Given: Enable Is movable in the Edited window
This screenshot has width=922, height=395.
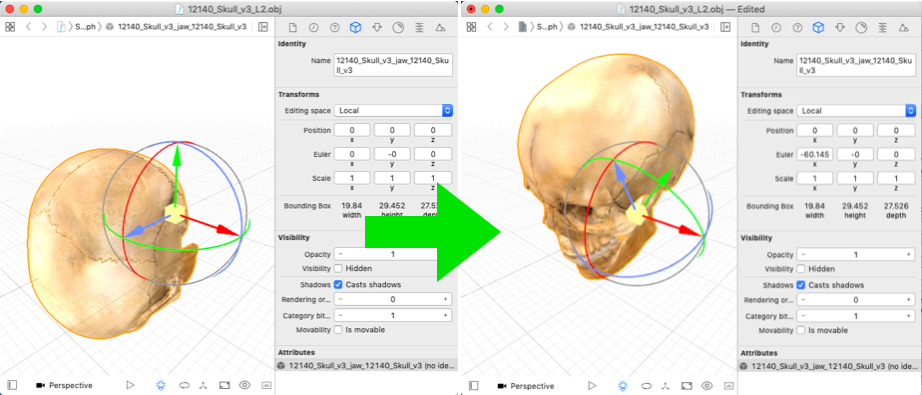Looking at the screenshot, I should pos(801,330).
